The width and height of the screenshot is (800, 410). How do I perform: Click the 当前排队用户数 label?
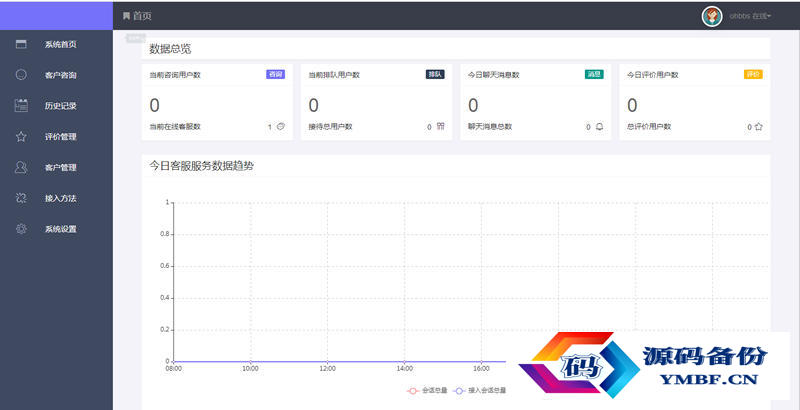click(334, 75)
